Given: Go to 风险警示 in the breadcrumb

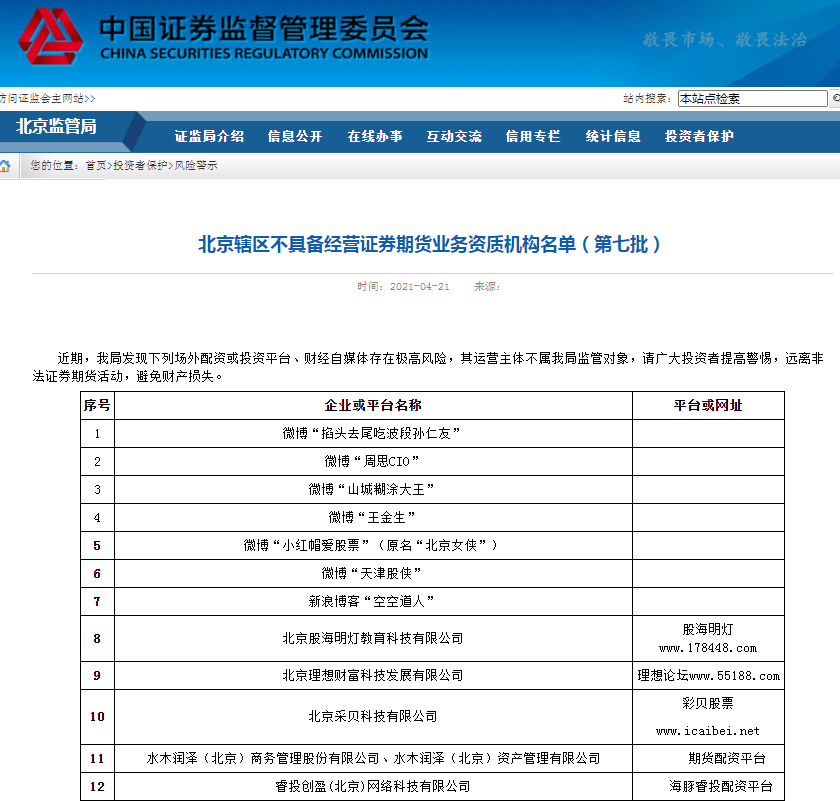Looking at the screenshot, I should coord(196,166).
